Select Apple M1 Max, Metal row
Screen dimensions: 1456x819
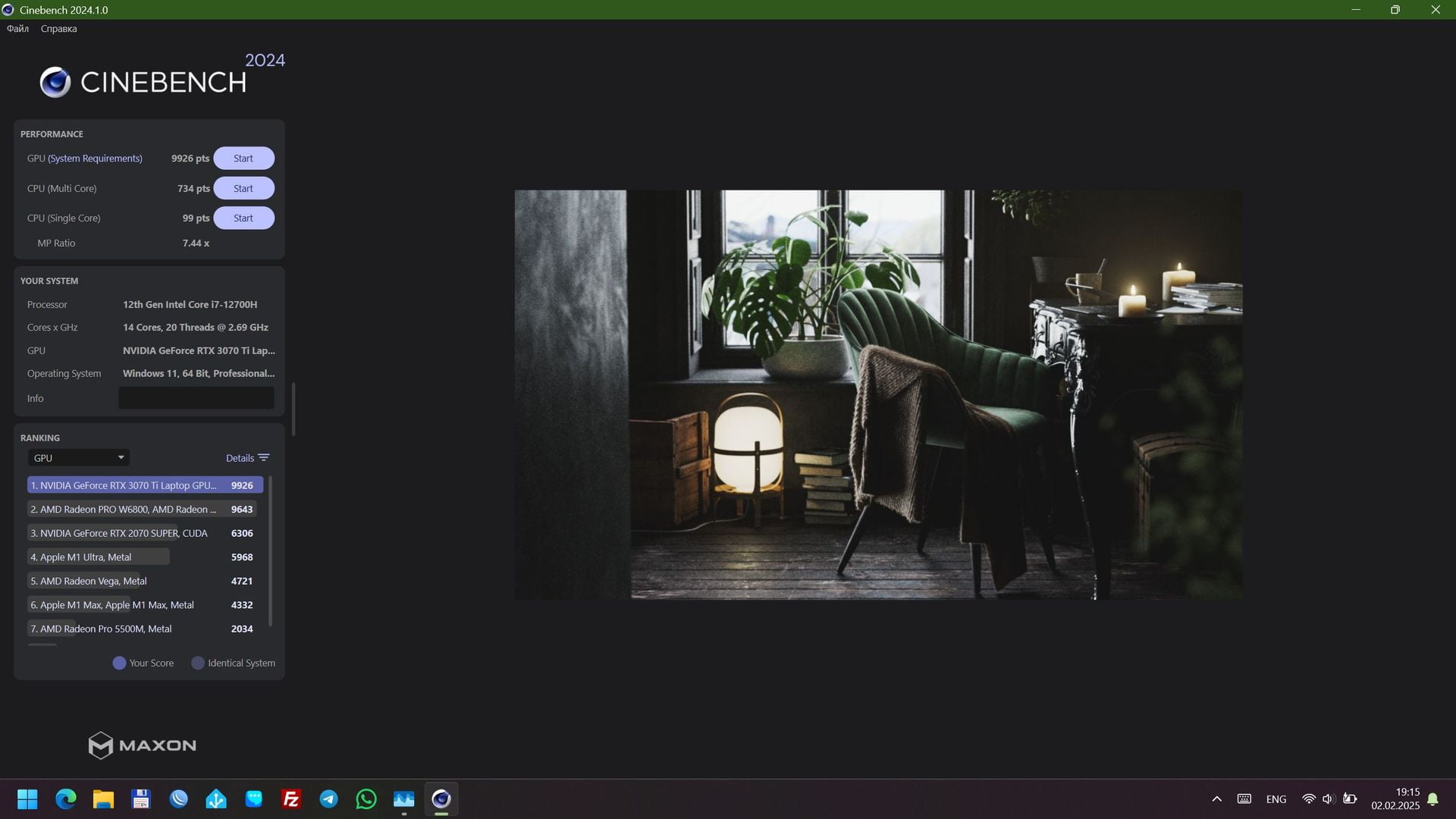point(145,604)
